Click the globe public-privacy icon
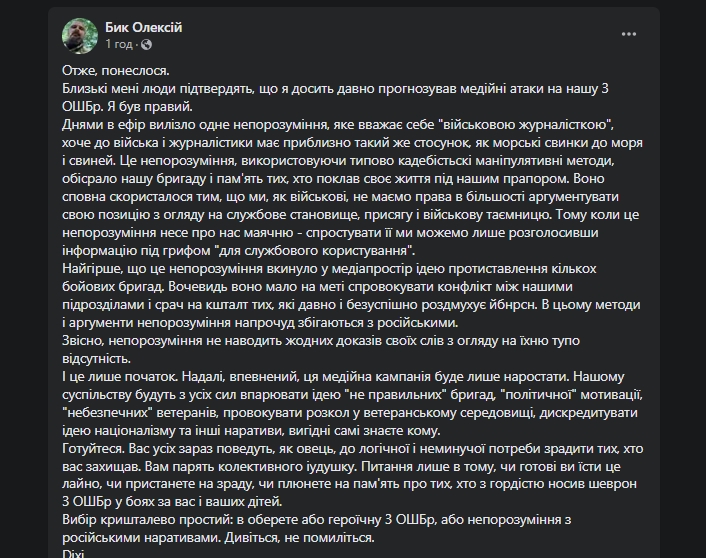Image resolution: width=706 pixels, height=558 pixels. 146,45
